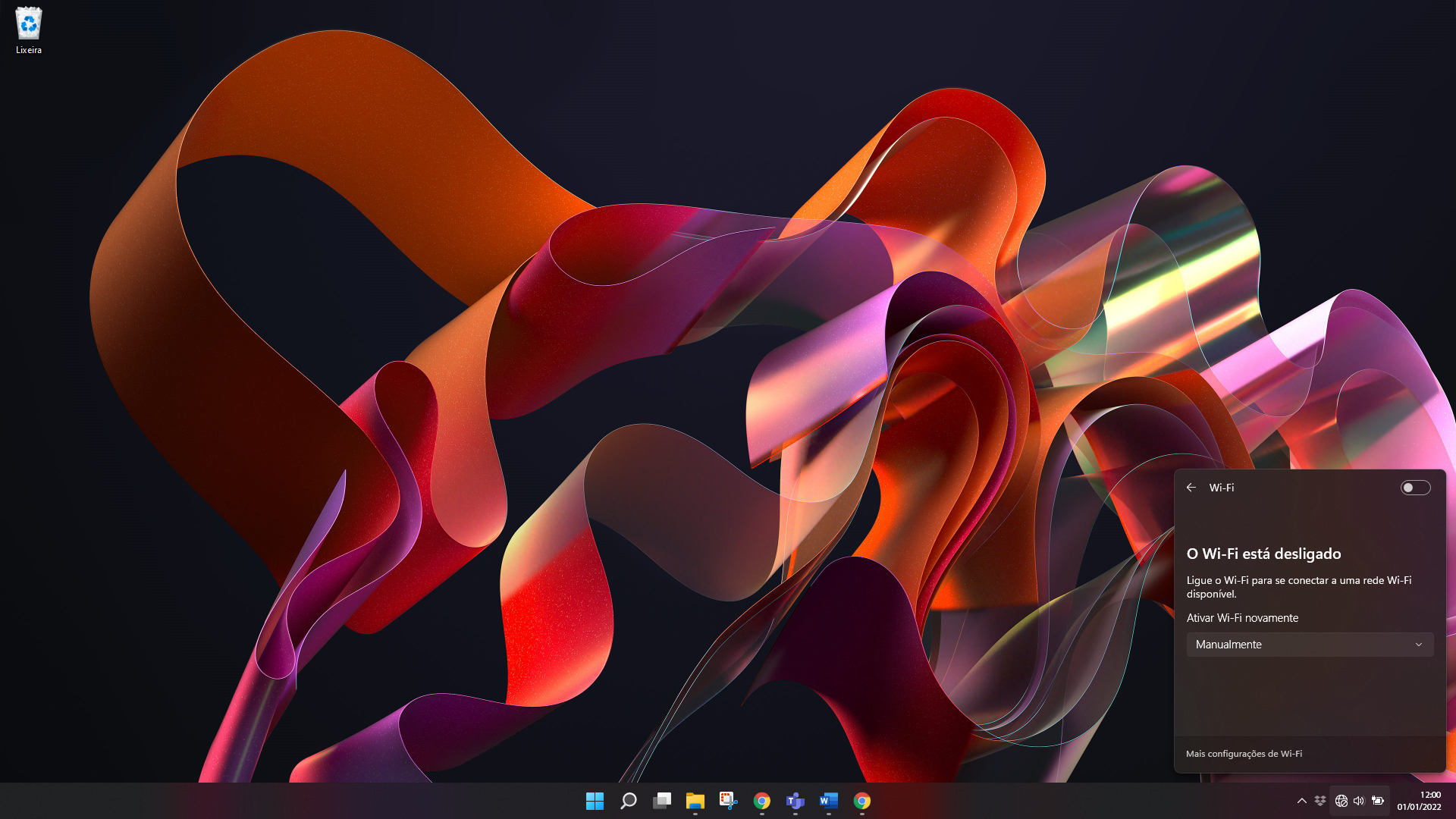
Task: Open the Windows Start menu
Action: (595, 801)
